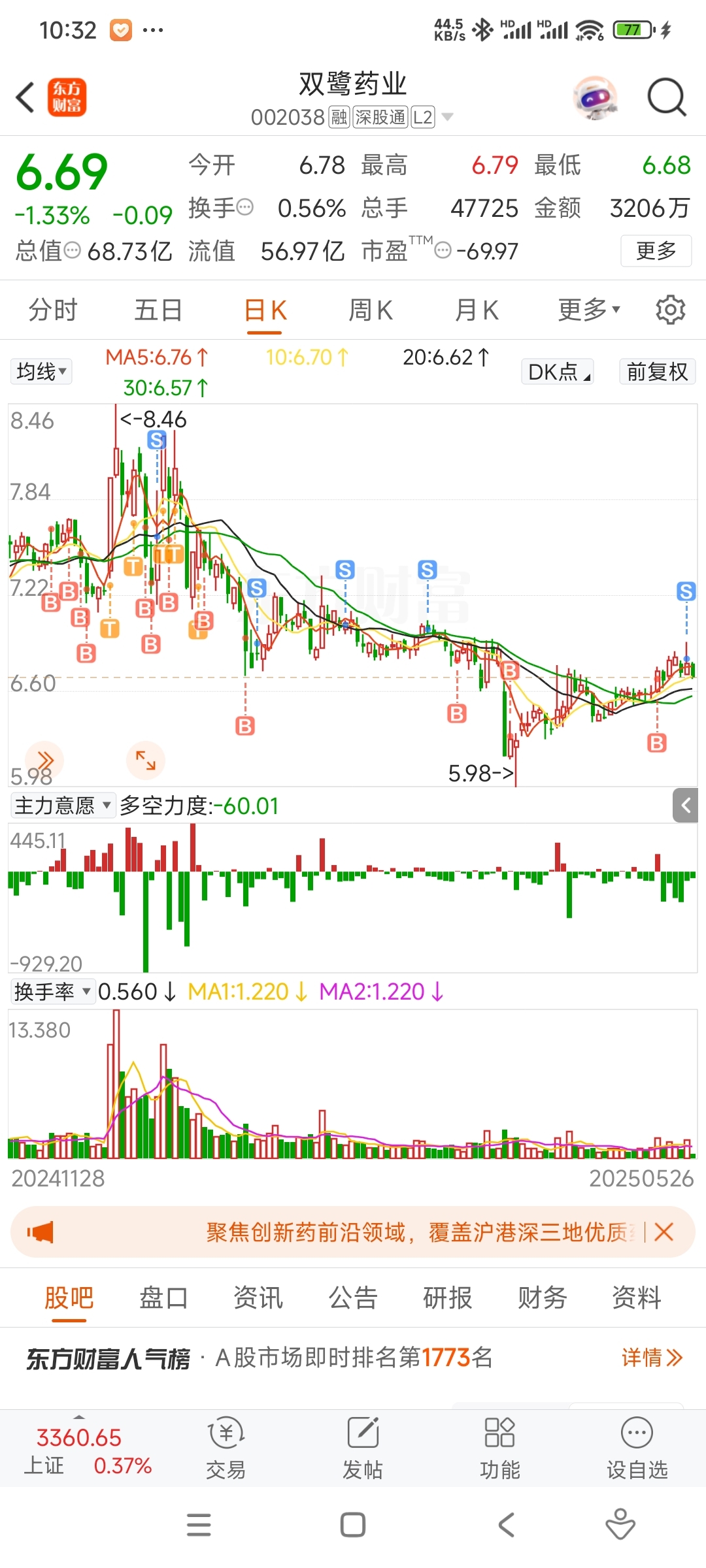The width and height of the screenshot is (706, 1568).
Task: Tap the megaphone announcement icon
Action: [41, 1232]
